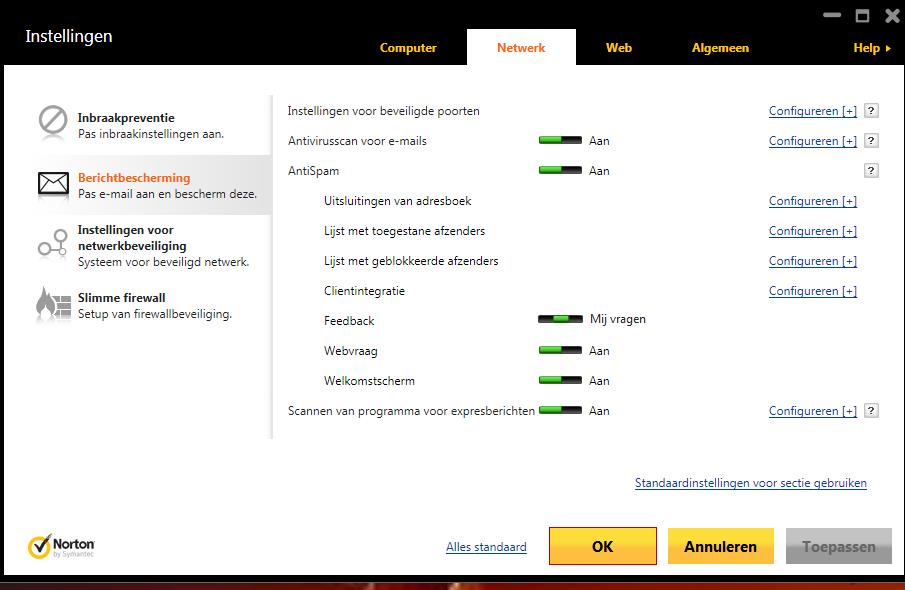
Task: Click the Alles standaard link
Action: [x=486, y=547]
